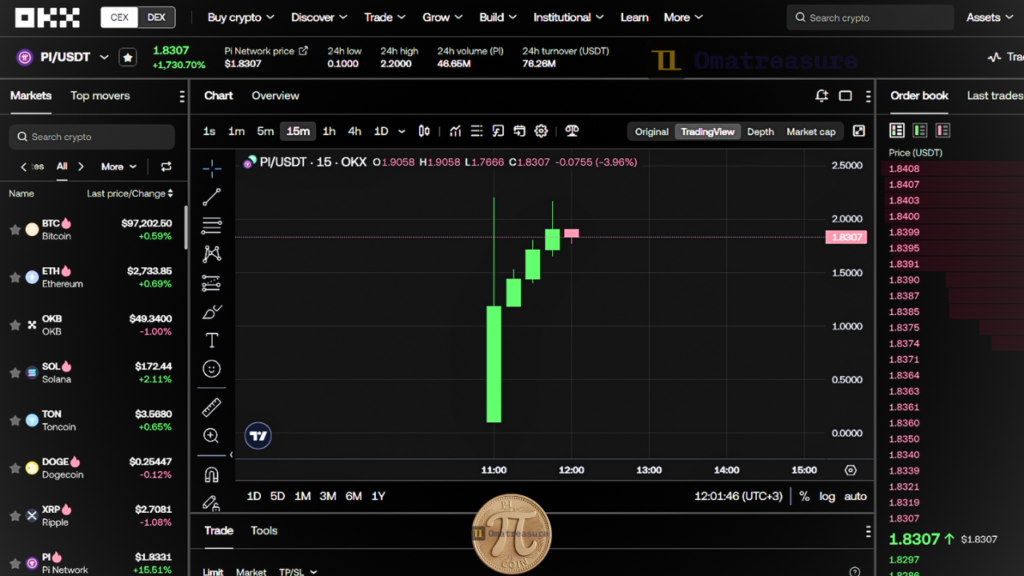Open the Tools tab

click(264, 530)
